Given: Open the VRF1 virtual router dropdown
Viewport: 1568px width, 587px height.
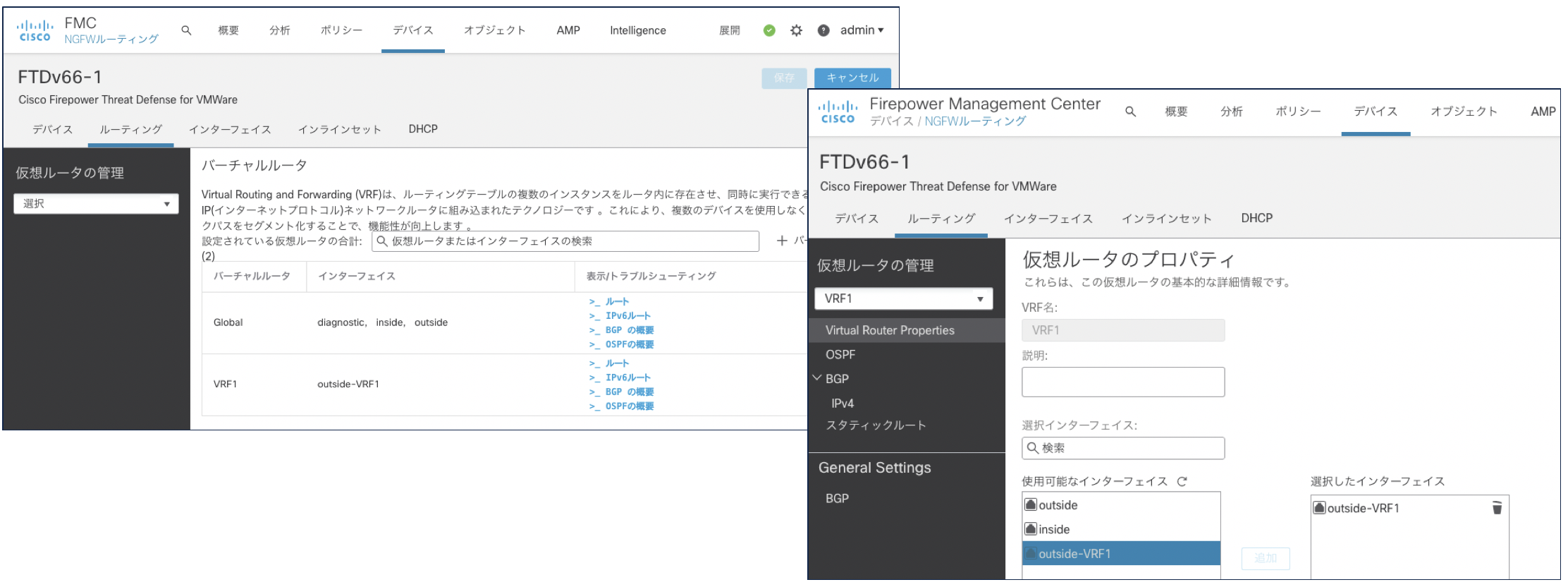Looking at the screenshot, I should pyautogui.click(x=903, y=298).
